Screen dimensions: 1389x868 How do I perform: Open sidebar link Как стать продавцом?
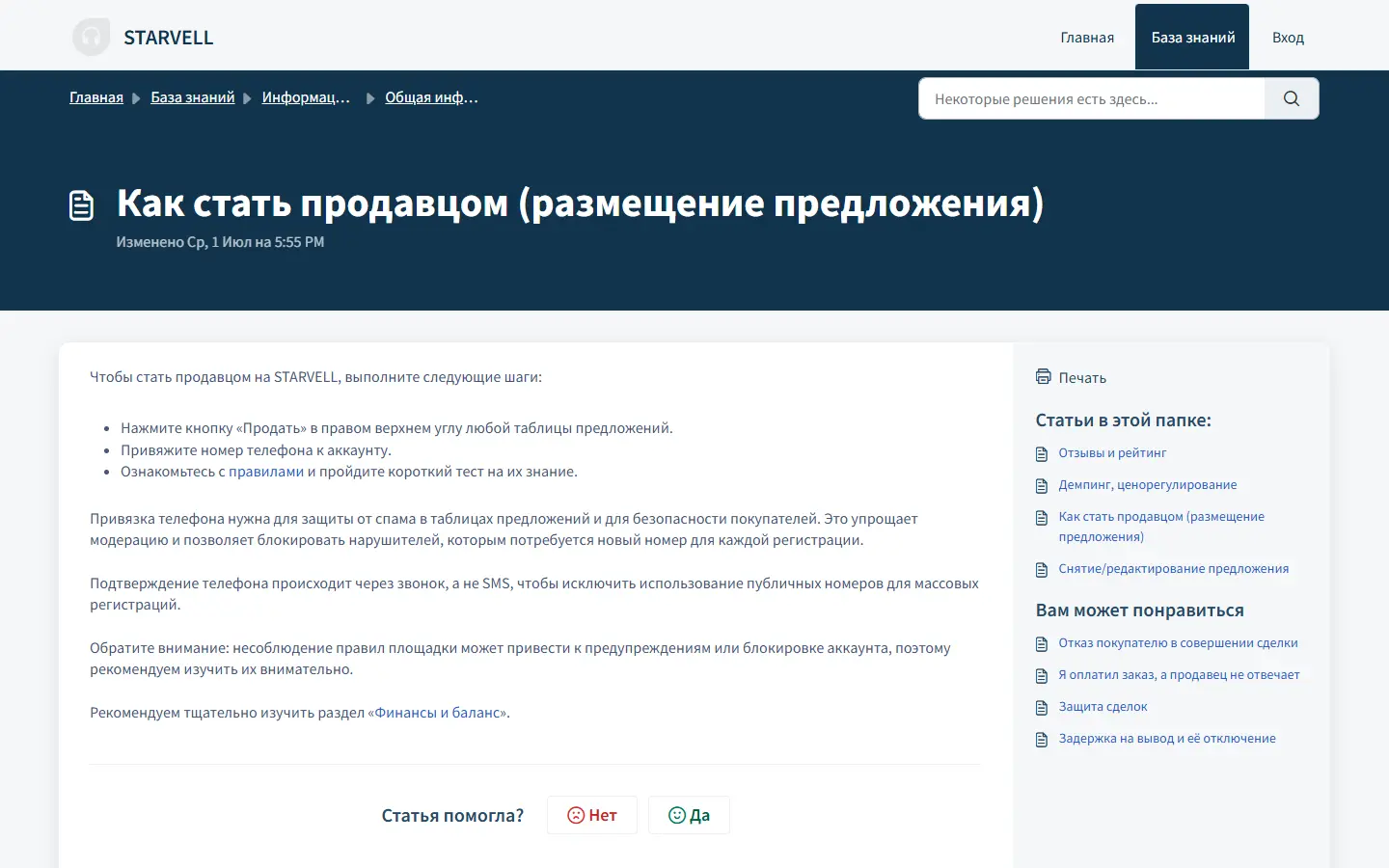[x=1161, y=527]
